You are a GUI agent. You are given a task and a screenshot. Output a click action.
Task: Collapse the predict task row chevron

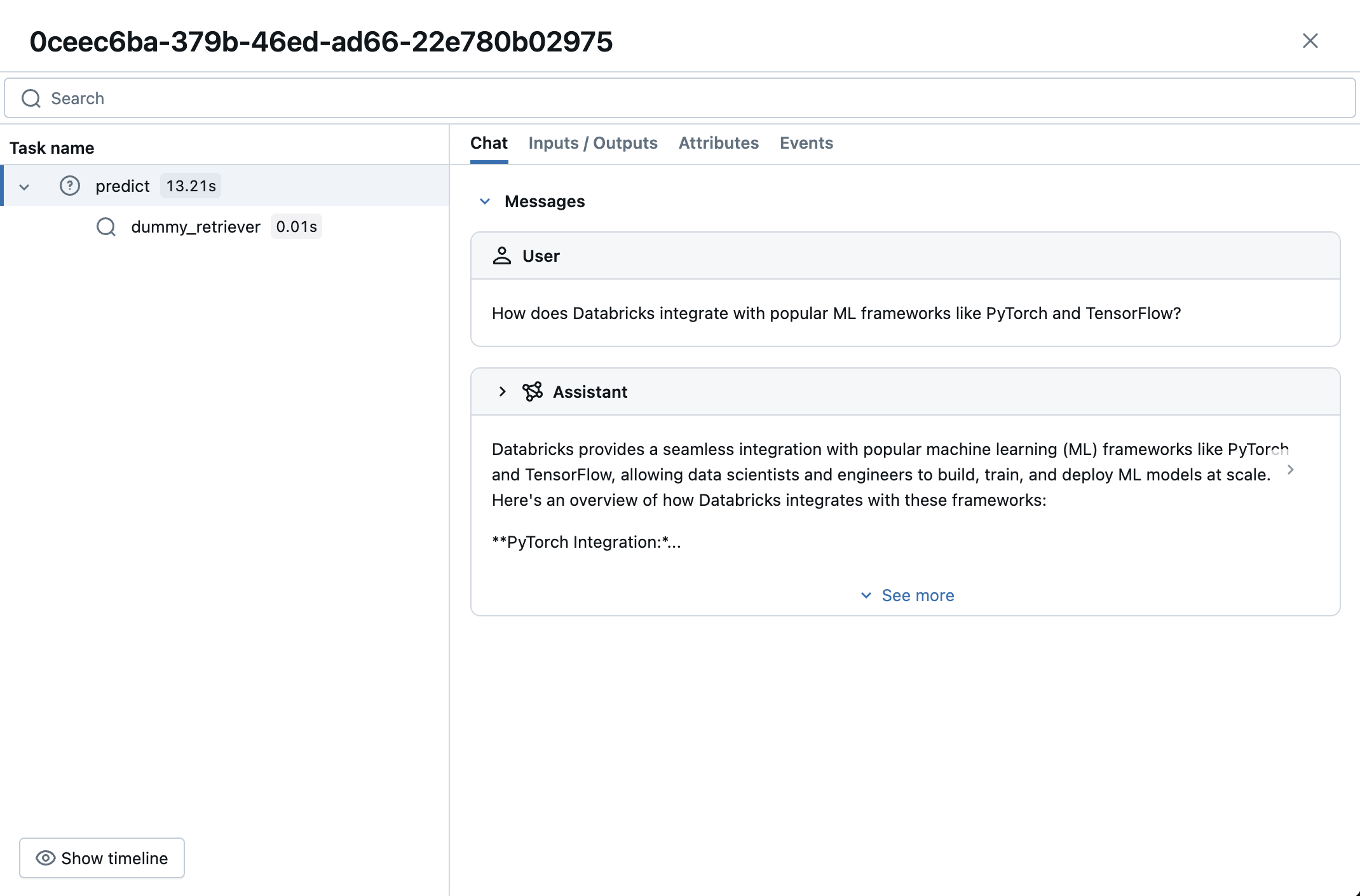[24, 187]
